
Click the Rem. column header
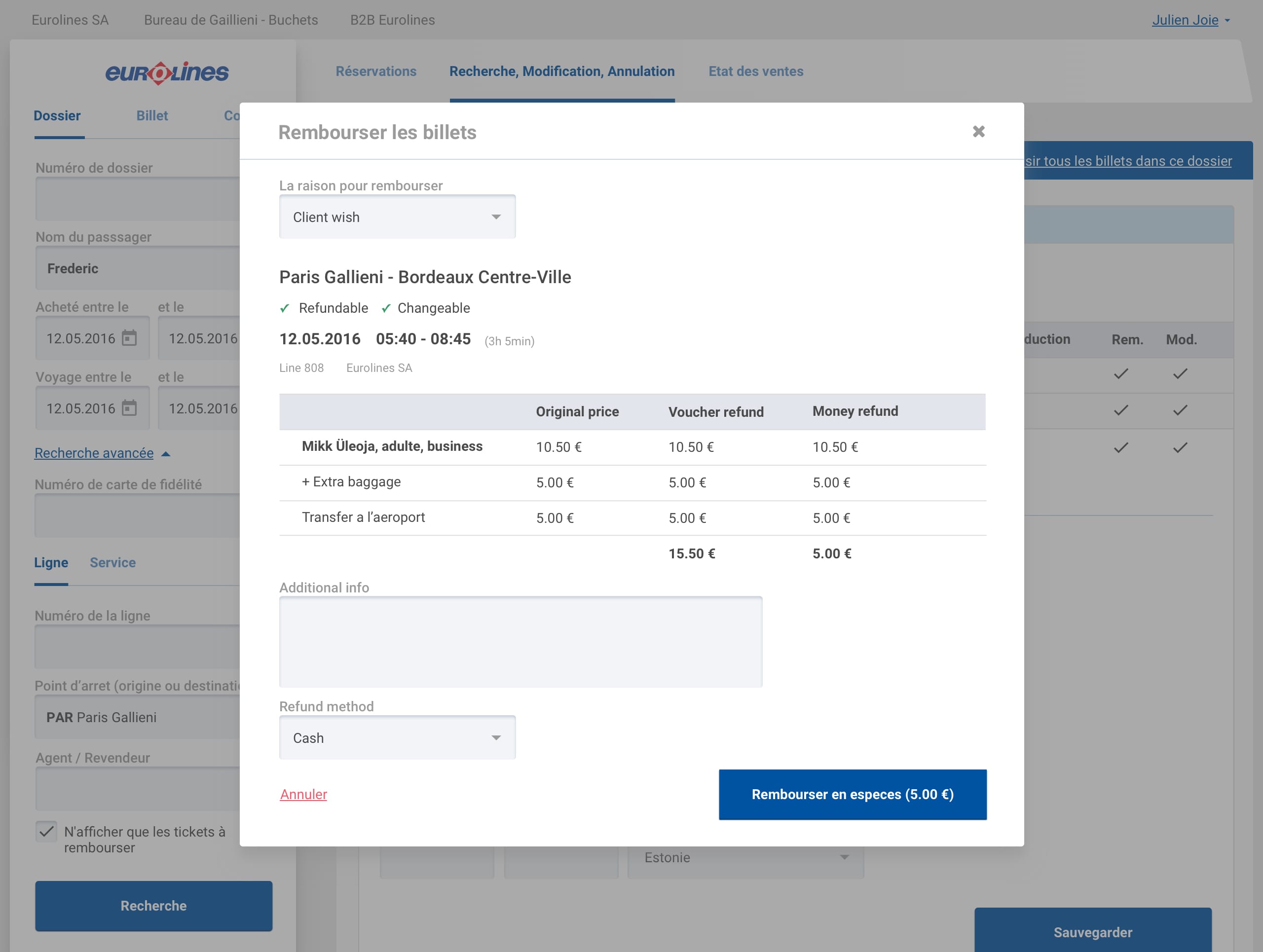coord(1127,339)
